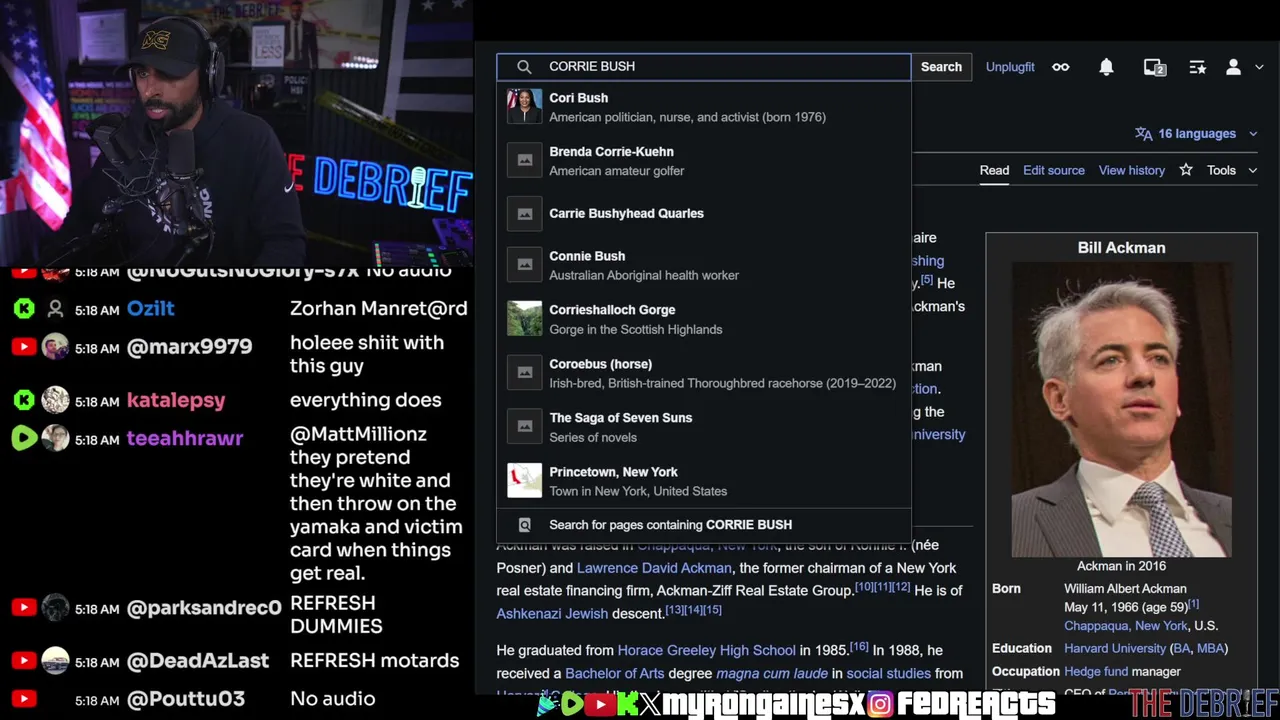Click the Instagram icon before FEDREACTS
This screenshot has width=1280, height=720.
(x=880, y=705)
